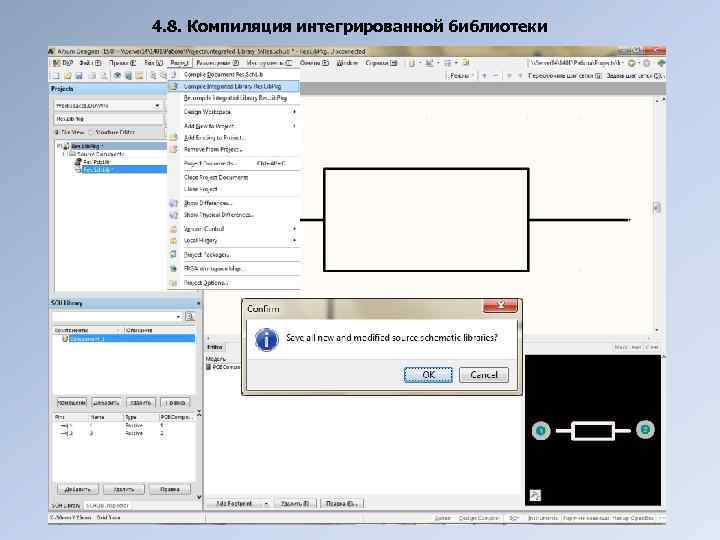
Task: Click the search icon in SCH Library panel
Action: point(190,316)
